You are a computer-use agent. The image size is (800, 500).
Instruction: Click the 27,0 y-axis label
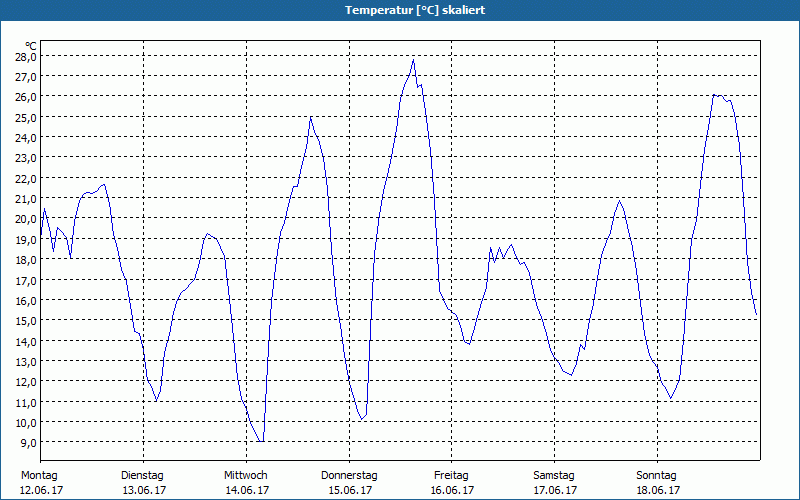click(25, 77)
